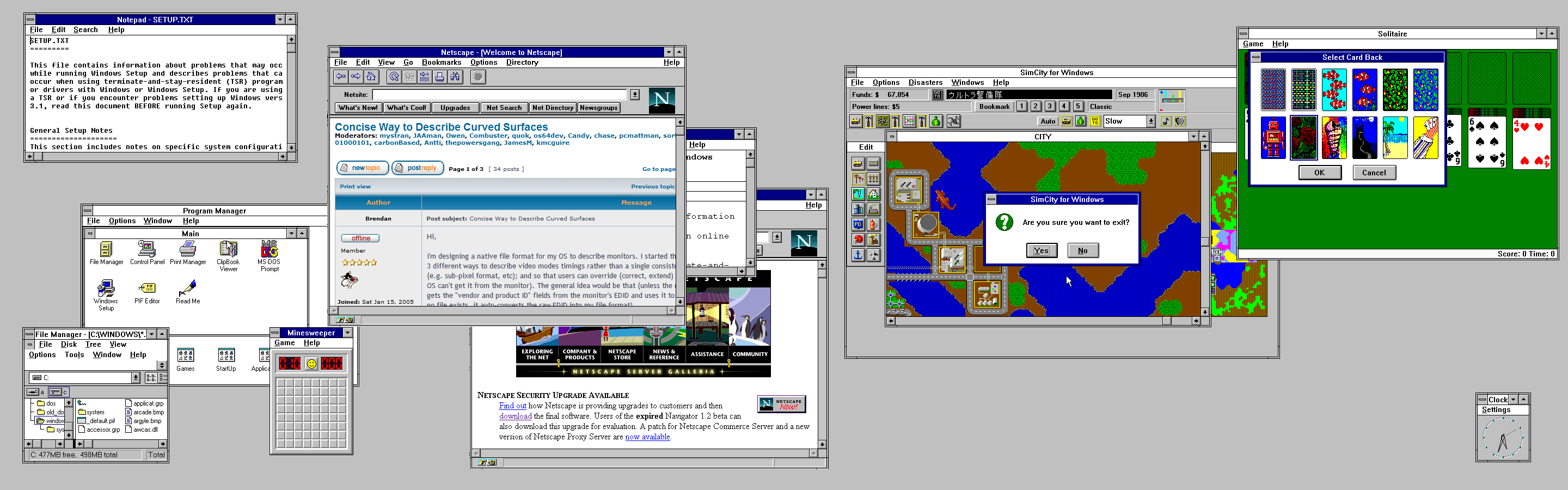
Task: Select the stadium football helmet tool
Action: point(858,240)
